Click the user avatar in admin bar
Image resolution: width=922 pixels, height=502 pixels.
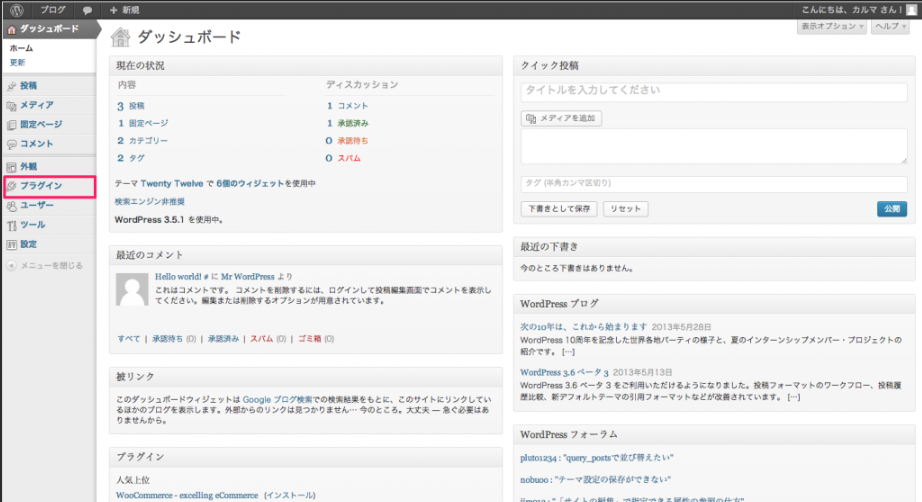tap(911, 9)
